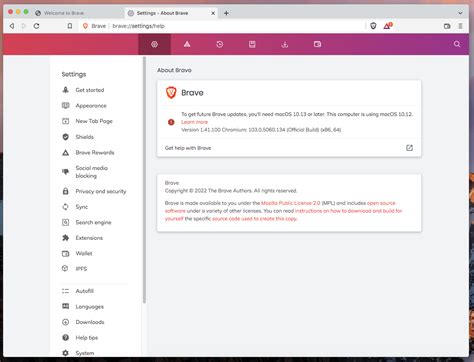
Task: Click the Brave Rewards icon with notification badge
Action: point(388,26)
